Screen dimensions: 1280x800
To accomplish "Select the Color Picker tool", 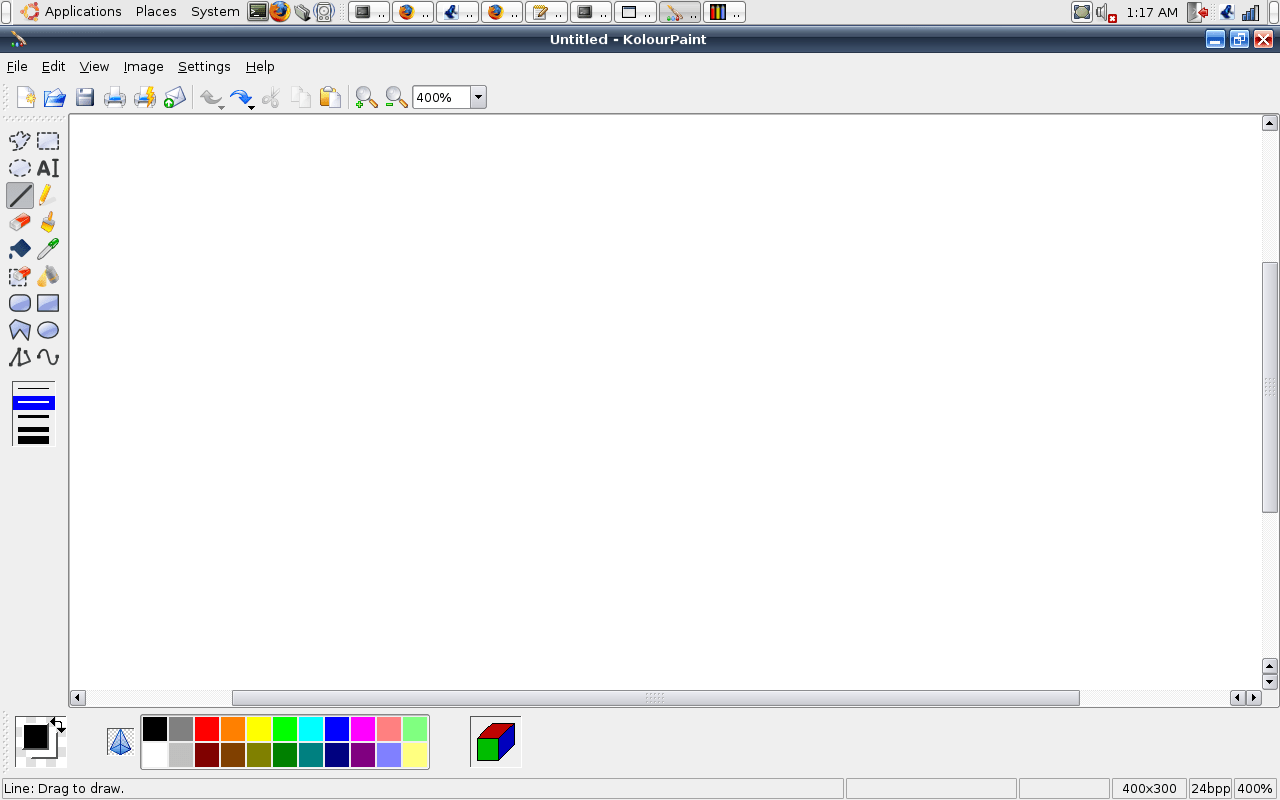I will pyautogui.click(x=47, y=249).
